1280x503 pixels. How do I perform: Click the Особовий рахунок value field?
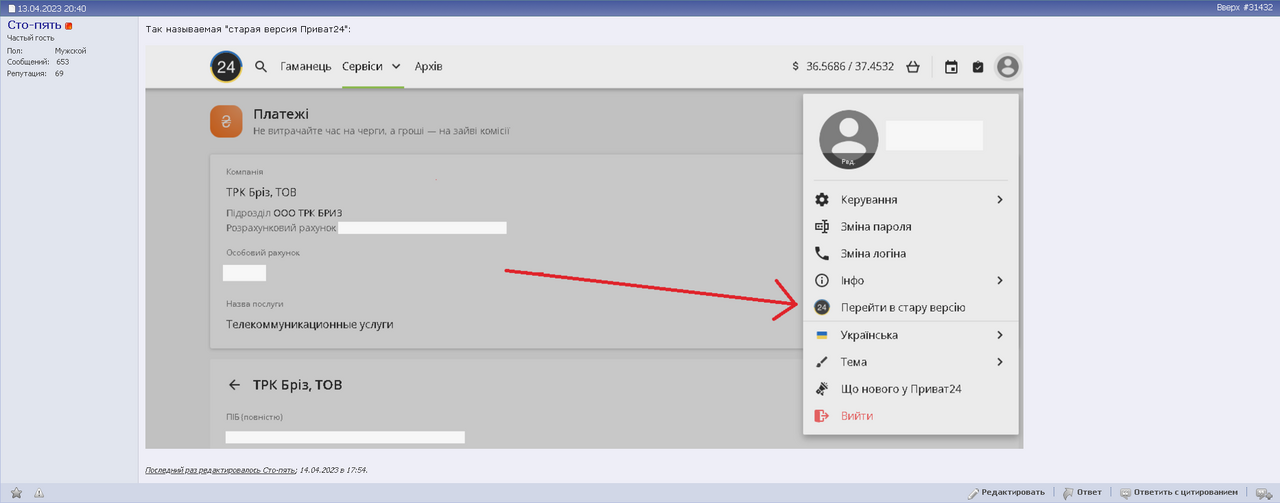coord(244,272)
